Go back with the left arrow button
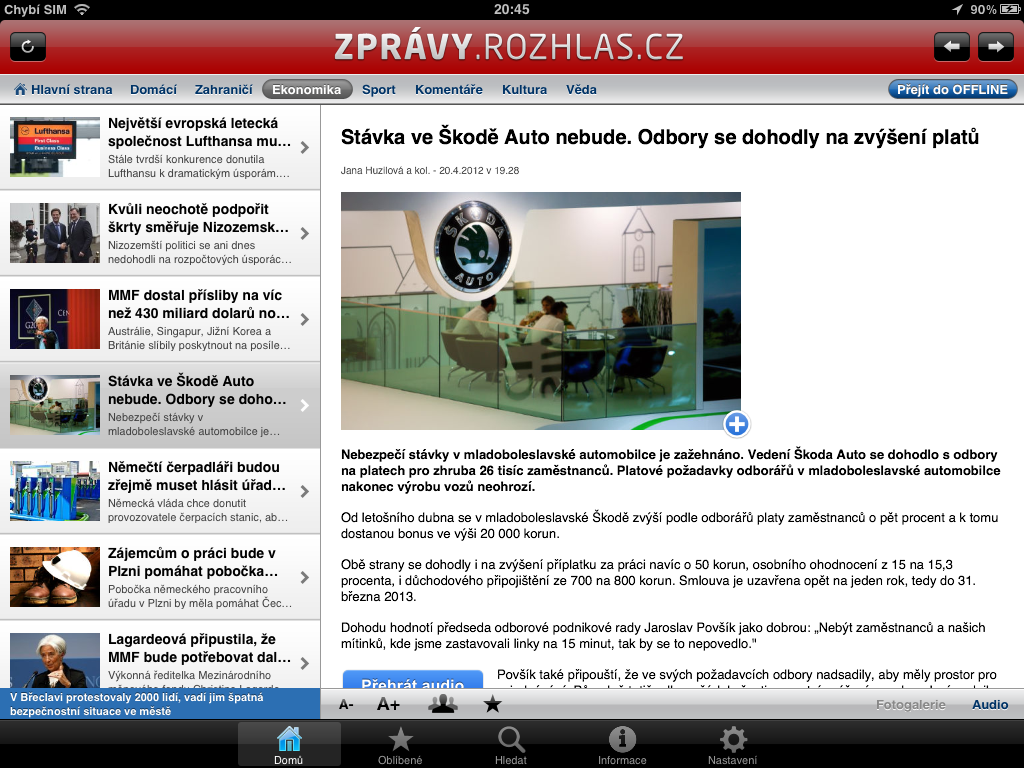The image size is (1024, 768). (952, 46)
